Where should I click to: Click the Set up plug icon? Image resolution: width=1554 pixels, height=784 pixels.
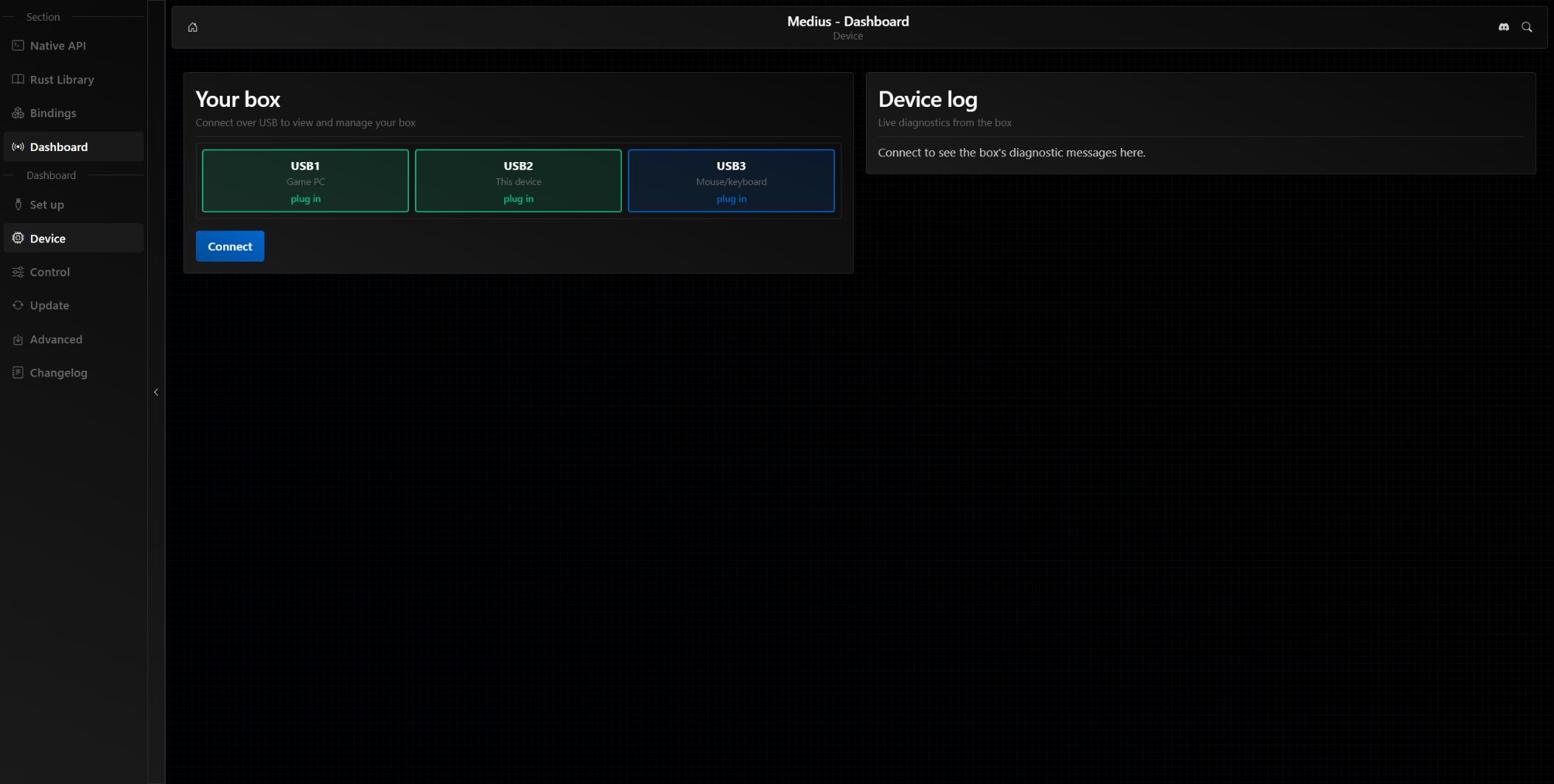pyautogui.click(x=18, y=205)
